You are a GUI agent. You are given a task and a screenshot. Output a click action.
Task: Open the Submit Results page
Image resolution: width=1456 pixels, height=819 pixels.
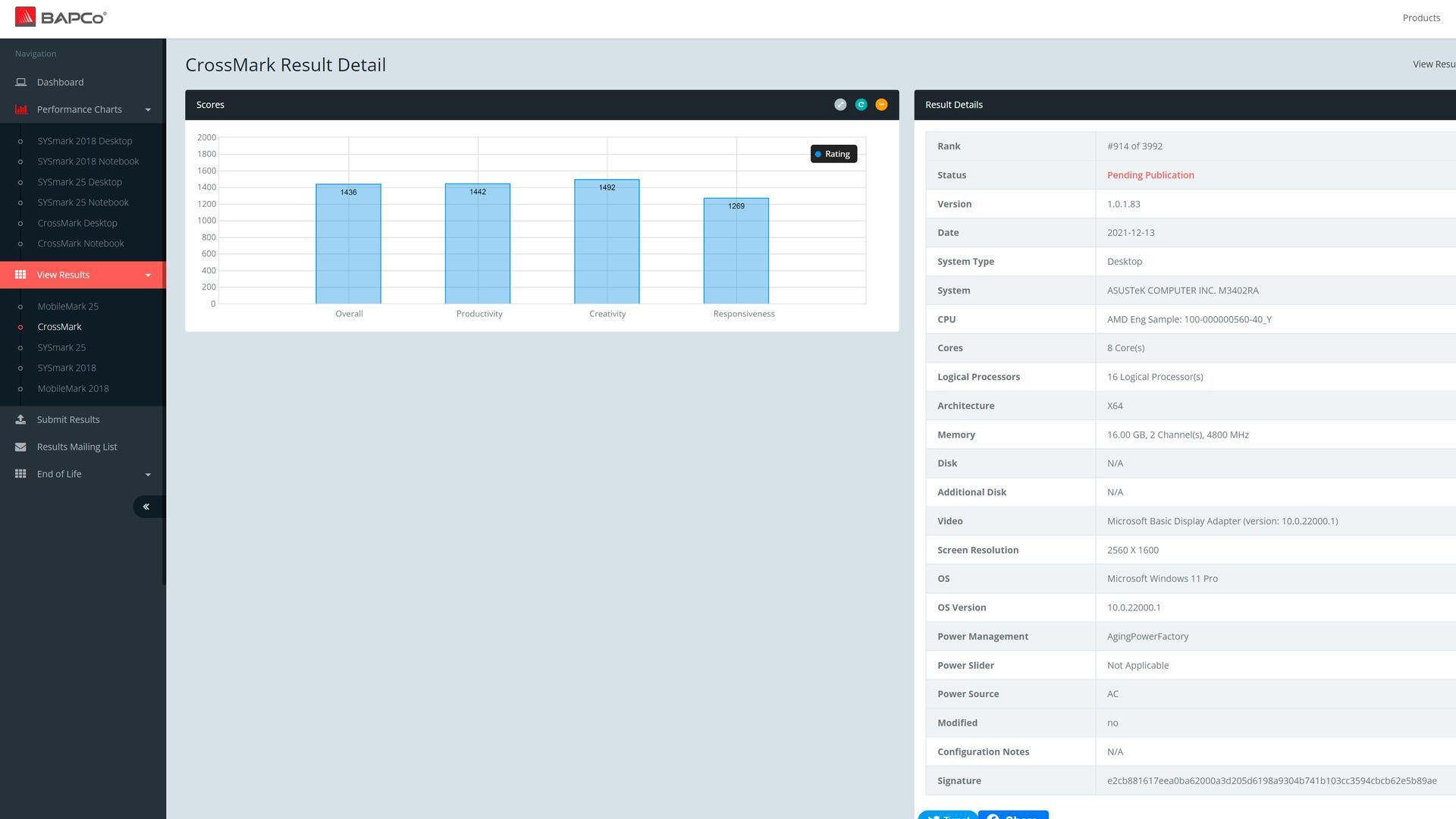[68, 419]
